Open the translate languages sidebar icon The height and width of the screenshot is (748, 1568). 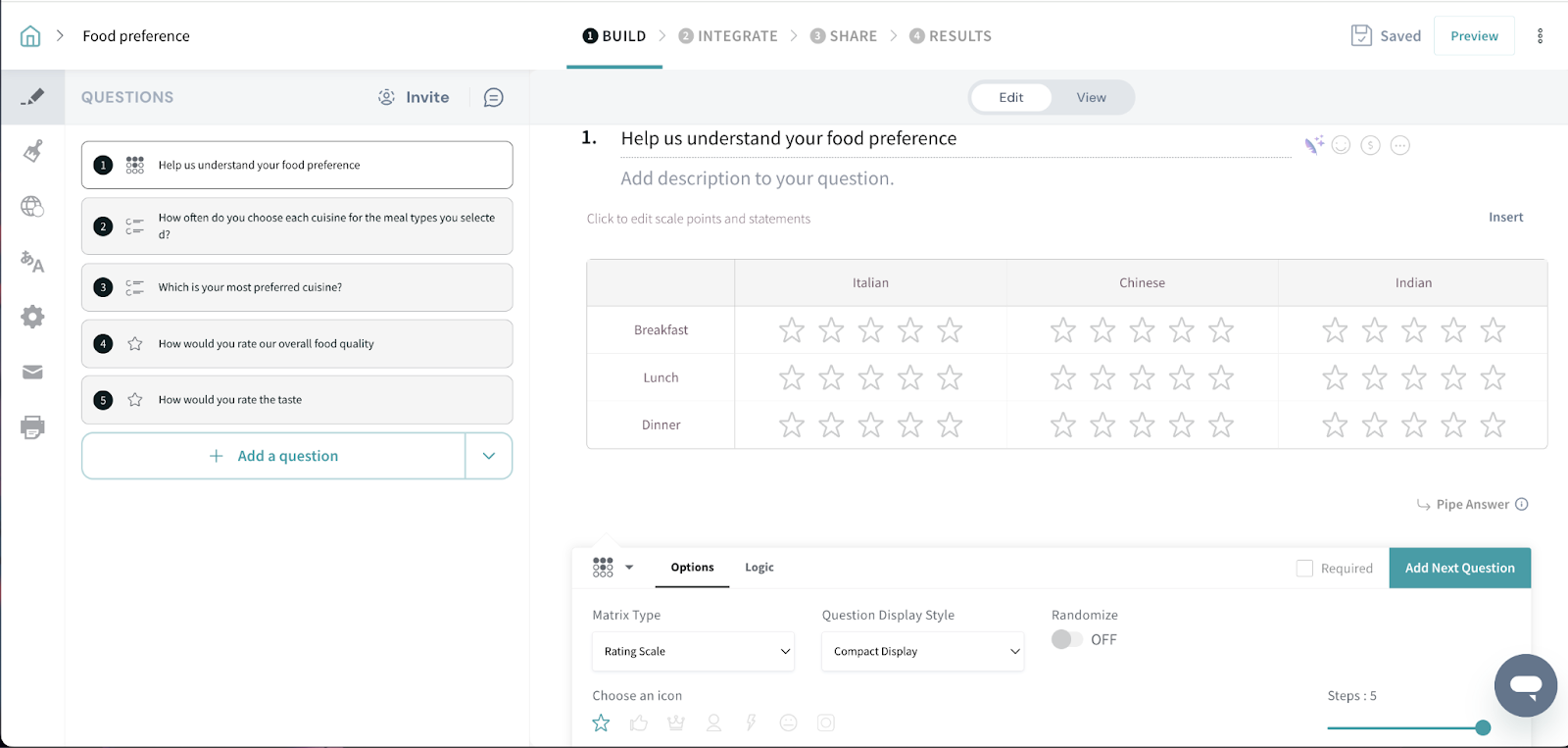(x=32, y=262)
